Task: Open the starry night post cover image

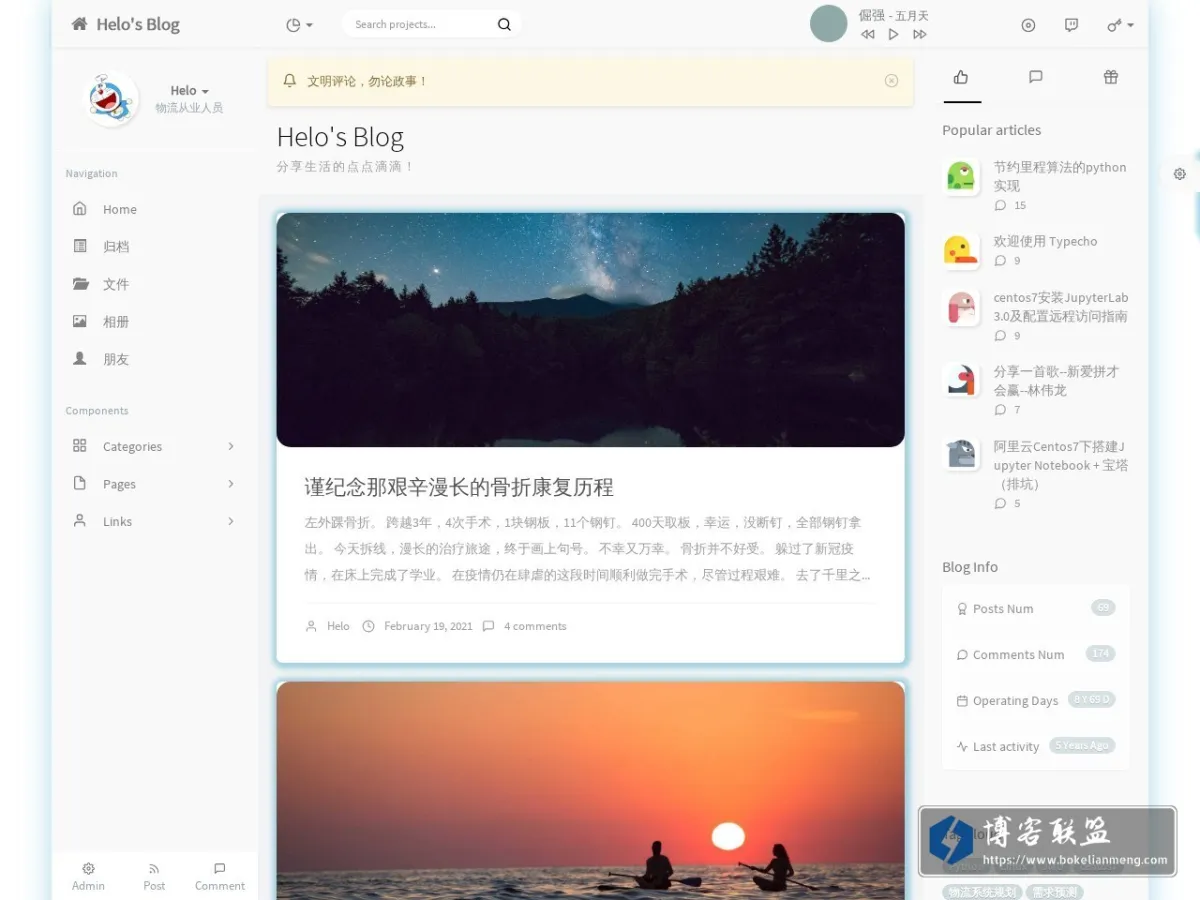Action: pyautogui.click(x=590, y=329)
